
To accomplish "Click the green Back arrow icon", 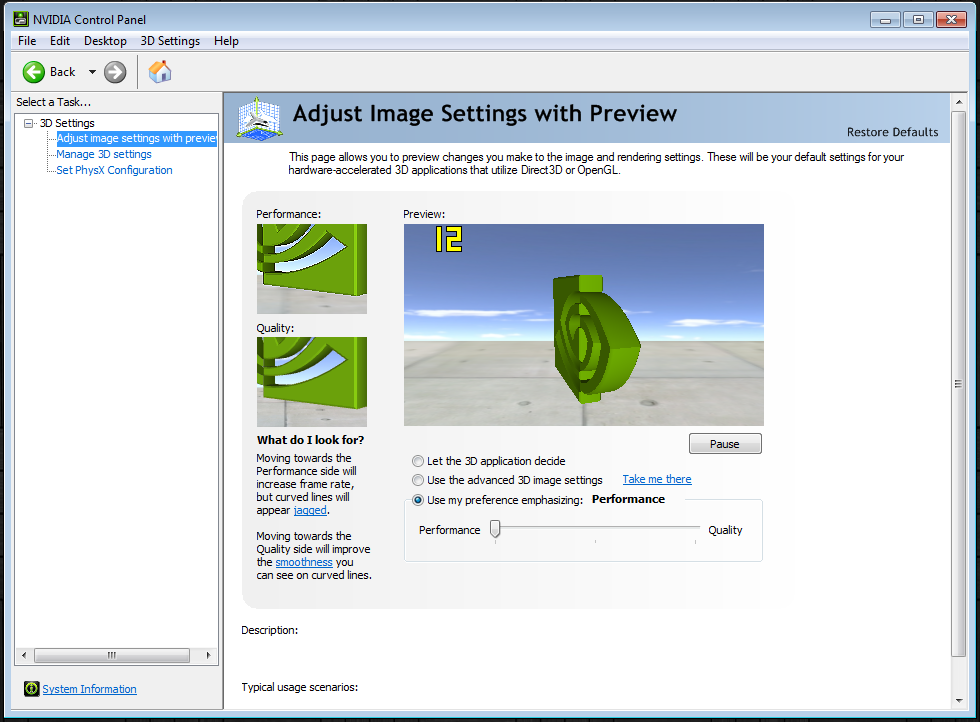I will click(34, 72).
